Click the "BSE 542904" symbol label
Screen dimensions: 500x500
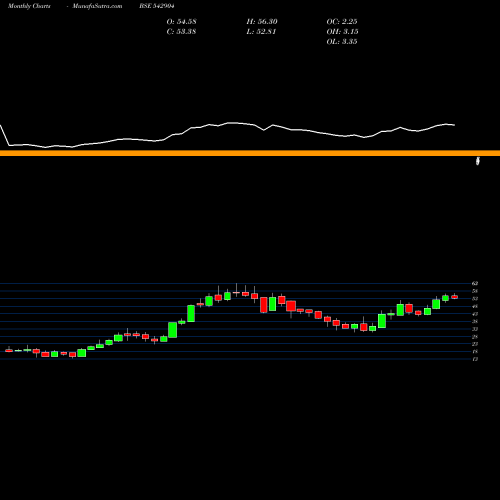tap(157, 6)
